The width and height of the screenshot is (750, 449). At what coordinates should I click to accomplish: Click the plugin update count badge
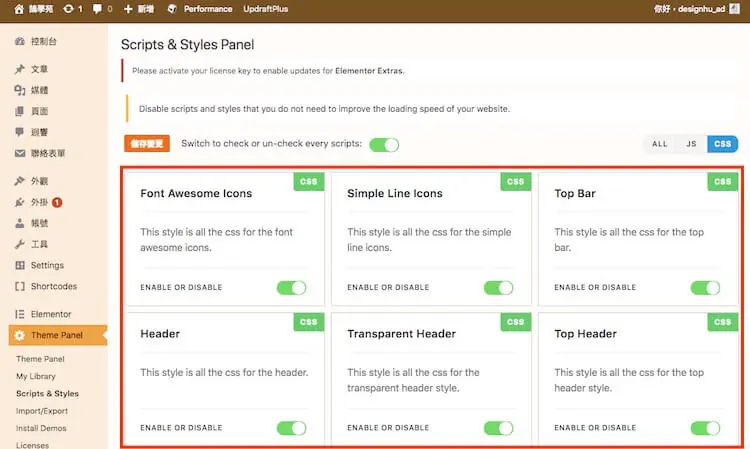[x=57, y=202]
